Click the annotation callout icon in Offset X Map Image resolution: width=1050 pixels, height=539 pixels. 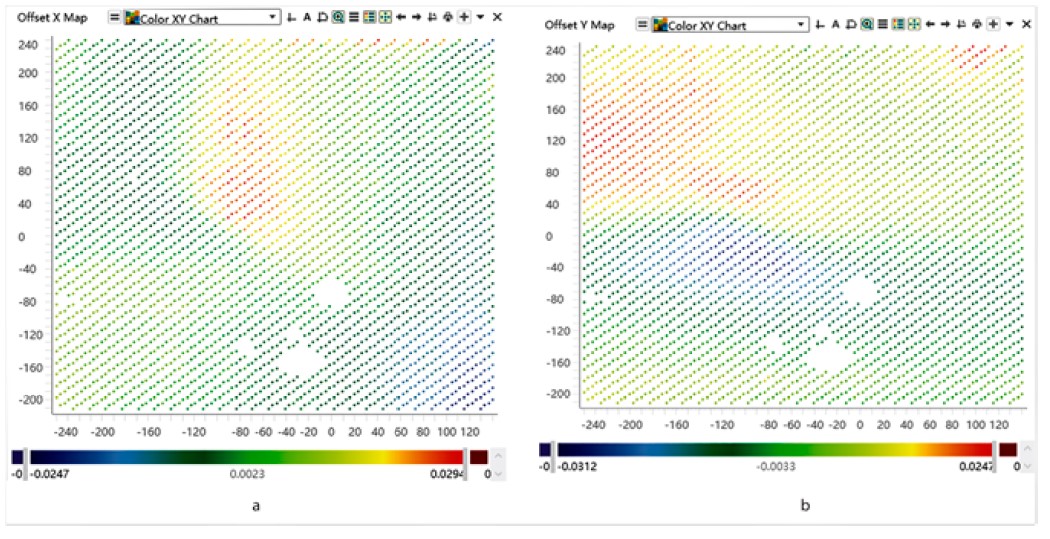pos(322,17)
